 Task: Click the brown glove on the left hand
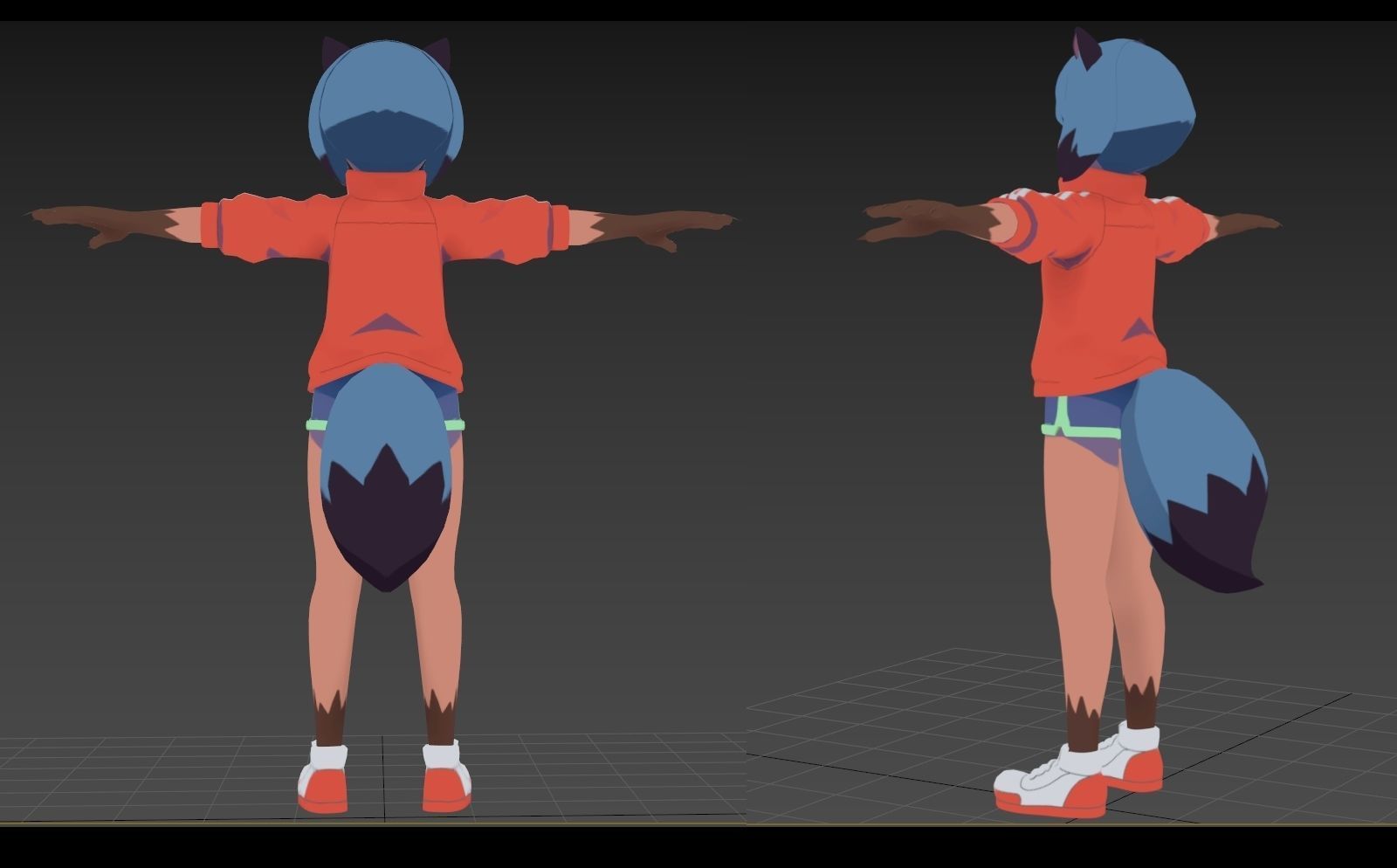96,223
